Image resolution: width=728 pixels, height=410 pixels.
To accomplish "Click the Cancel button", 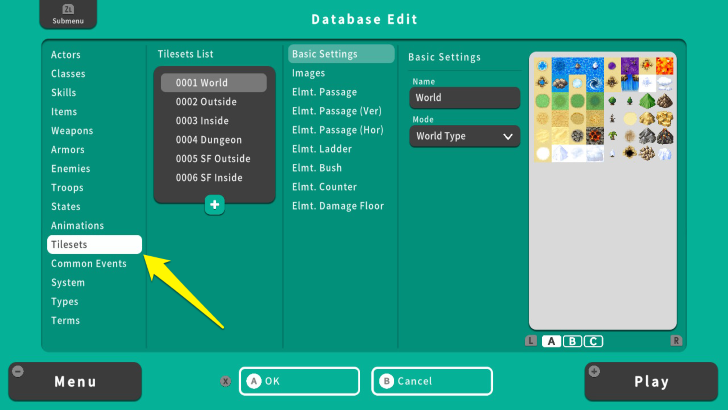I will [432, 381].
